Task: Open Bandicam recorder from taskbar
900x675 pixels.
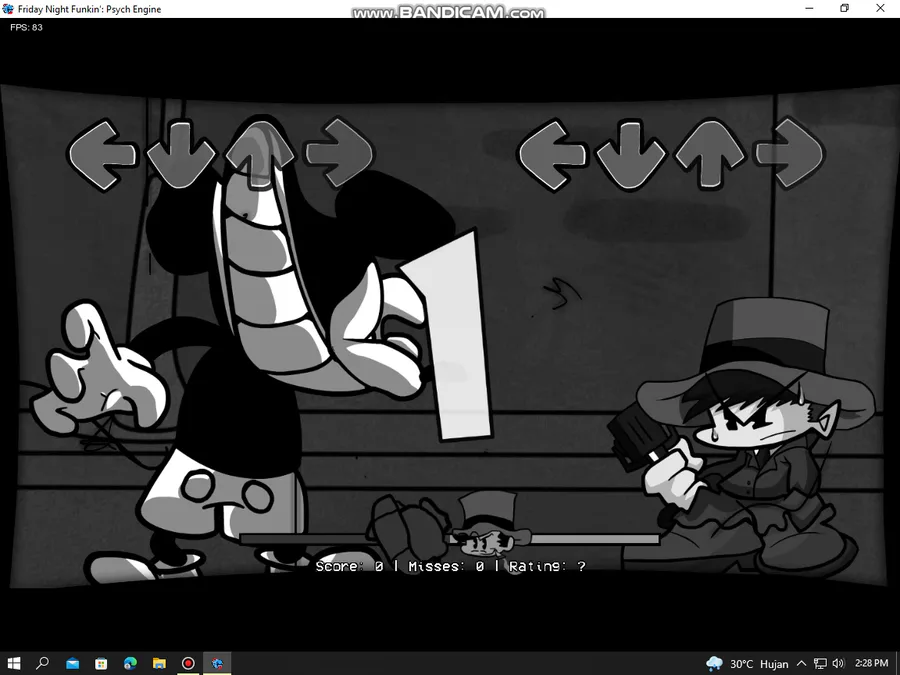Action: (x=188, y=664)
